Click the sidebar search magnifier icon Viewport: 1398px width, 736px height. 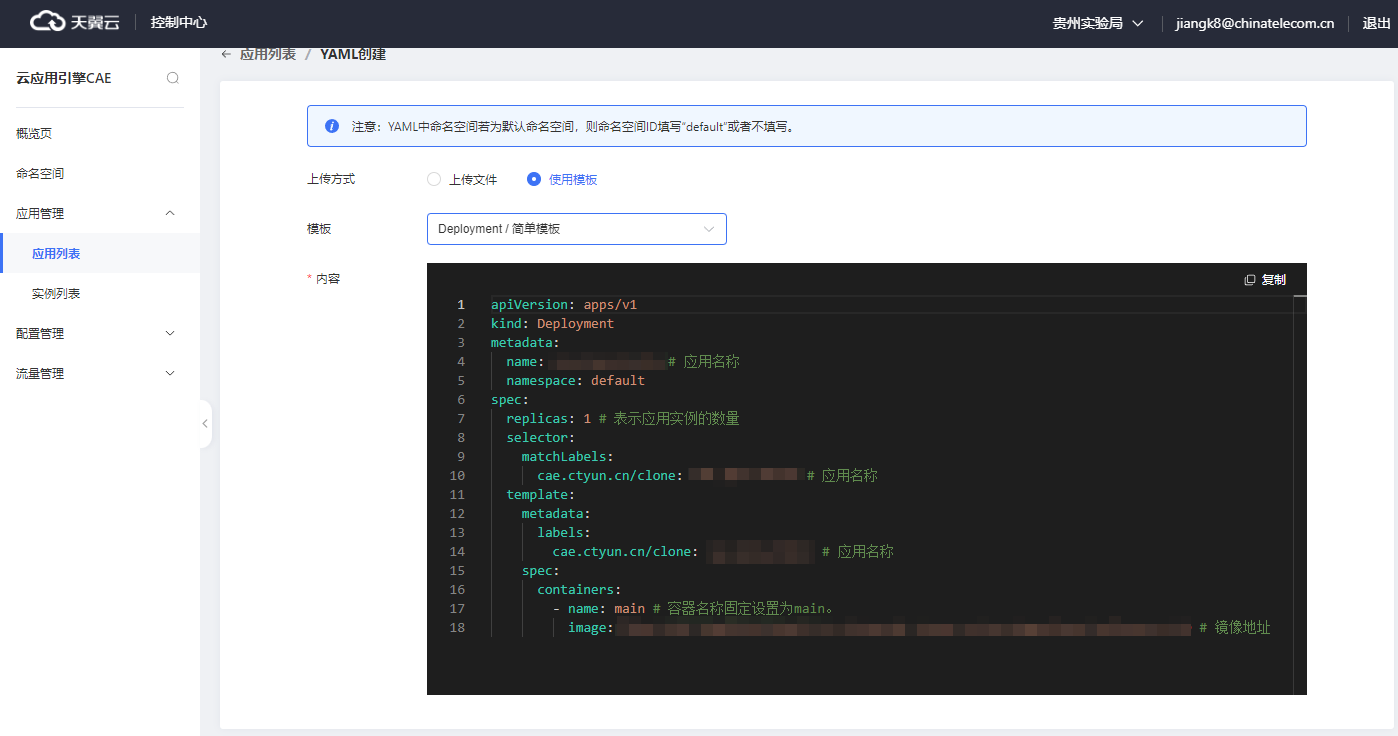point(173,78)
